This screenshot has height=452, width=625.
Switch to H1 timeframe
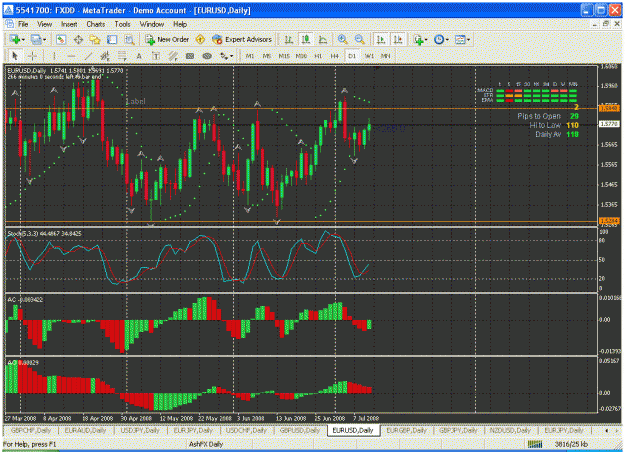click(x=318, y=56)
